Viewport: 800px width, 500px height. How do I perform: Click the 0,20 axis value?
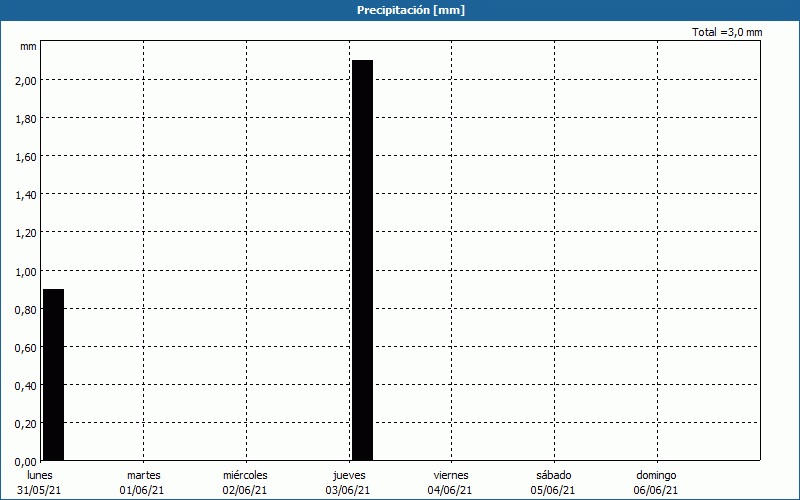[x=26, y=424]
